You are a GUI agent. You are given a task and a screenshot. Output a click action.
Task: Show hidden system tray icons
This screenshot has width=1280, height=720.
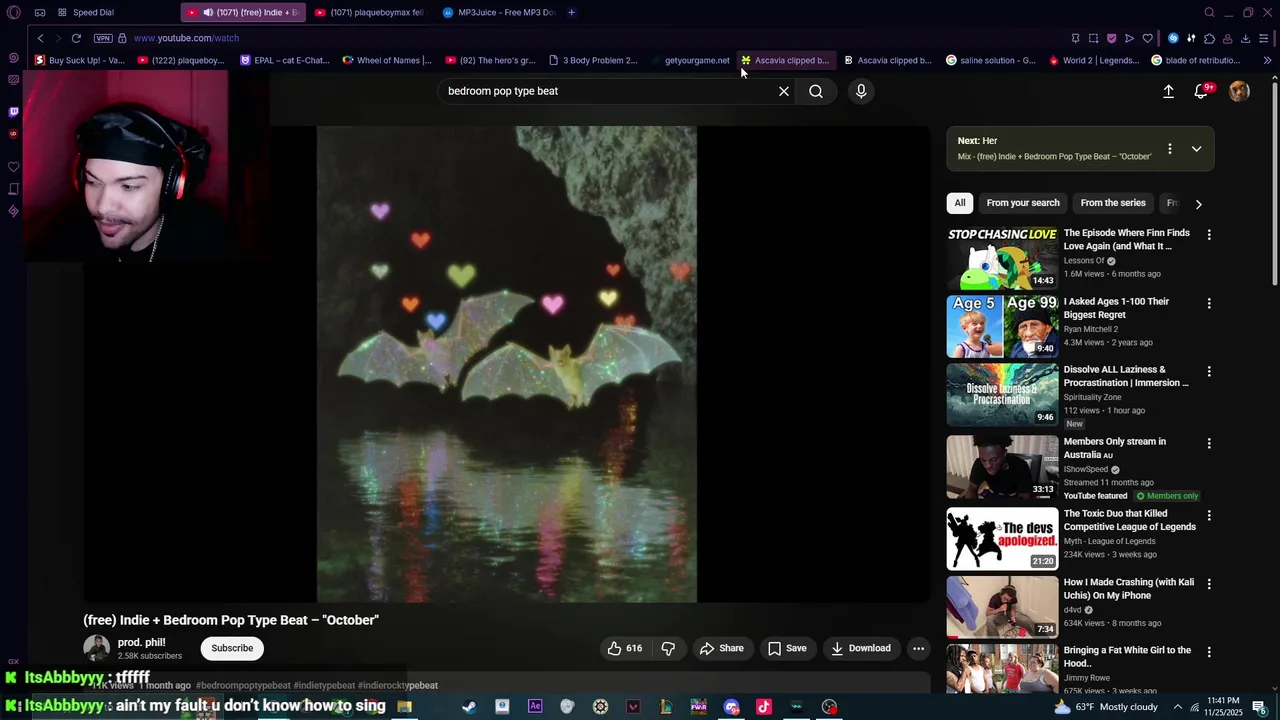click(x=1177, y=707)
